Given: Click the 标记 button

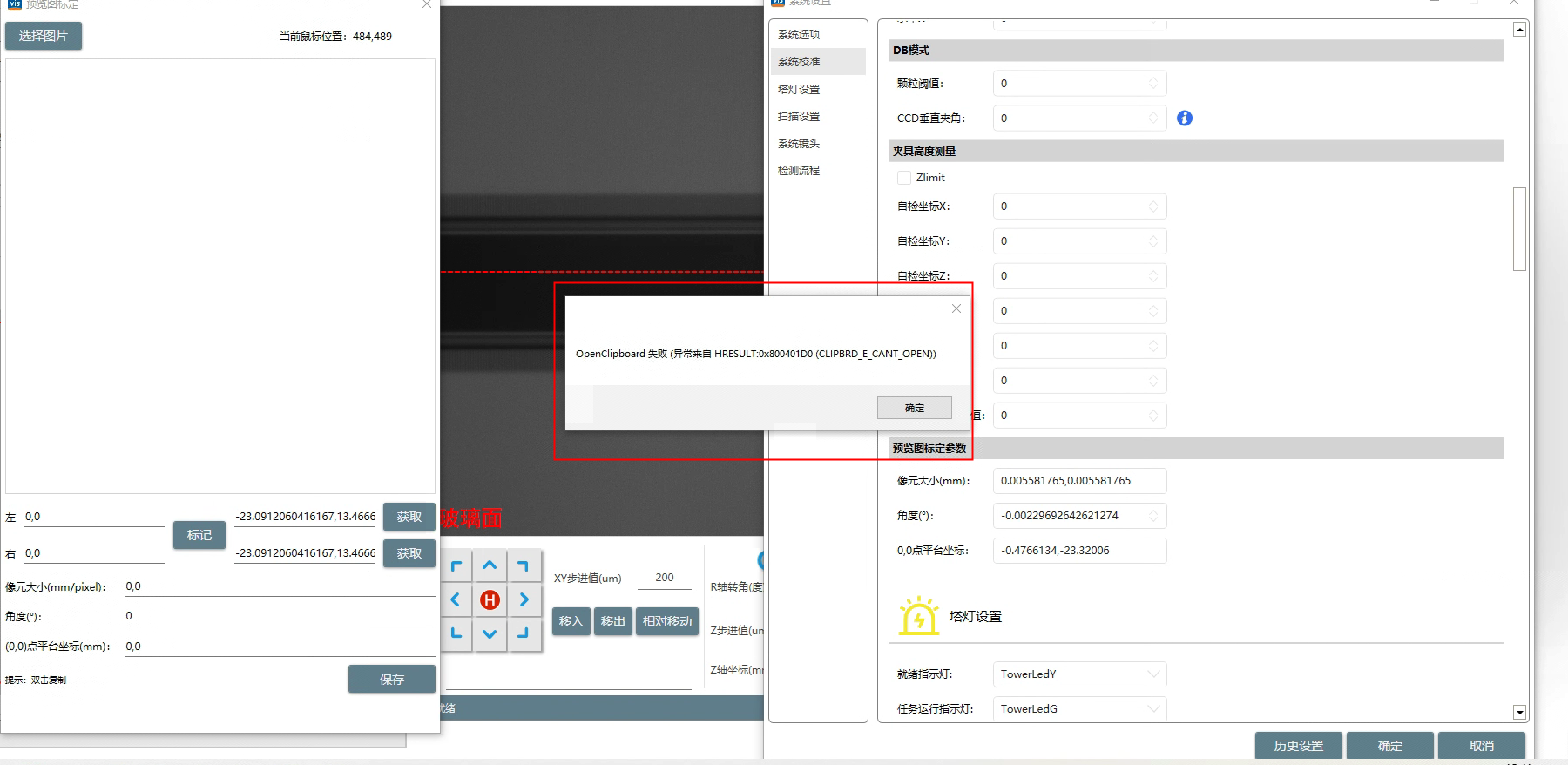Looking at the screenshot, I should pos(199,535).
